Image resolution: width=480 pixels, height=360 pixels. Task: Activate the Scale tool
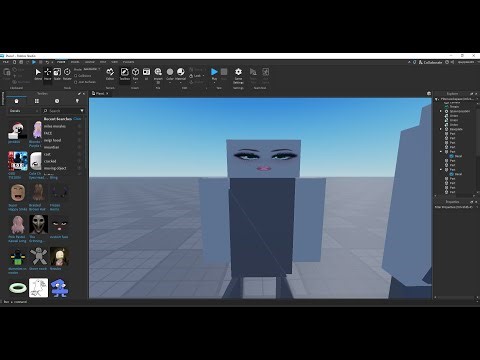(57, 74)
